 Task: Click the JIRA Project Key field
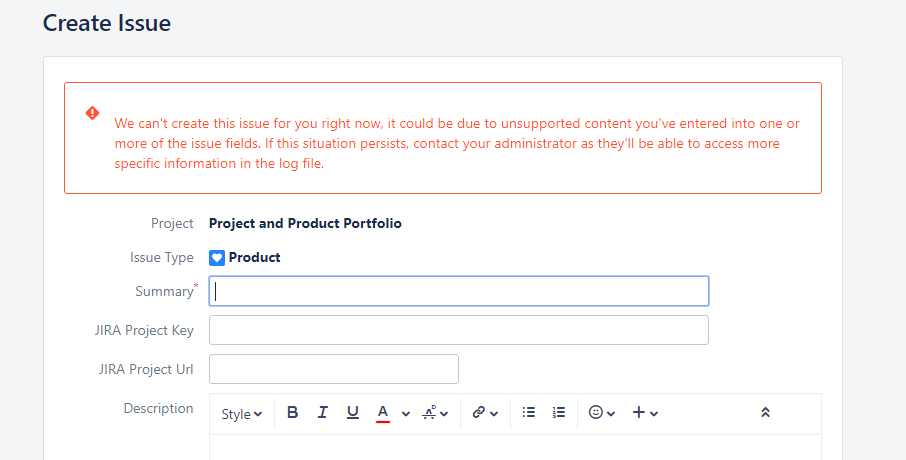click(458, 330)
